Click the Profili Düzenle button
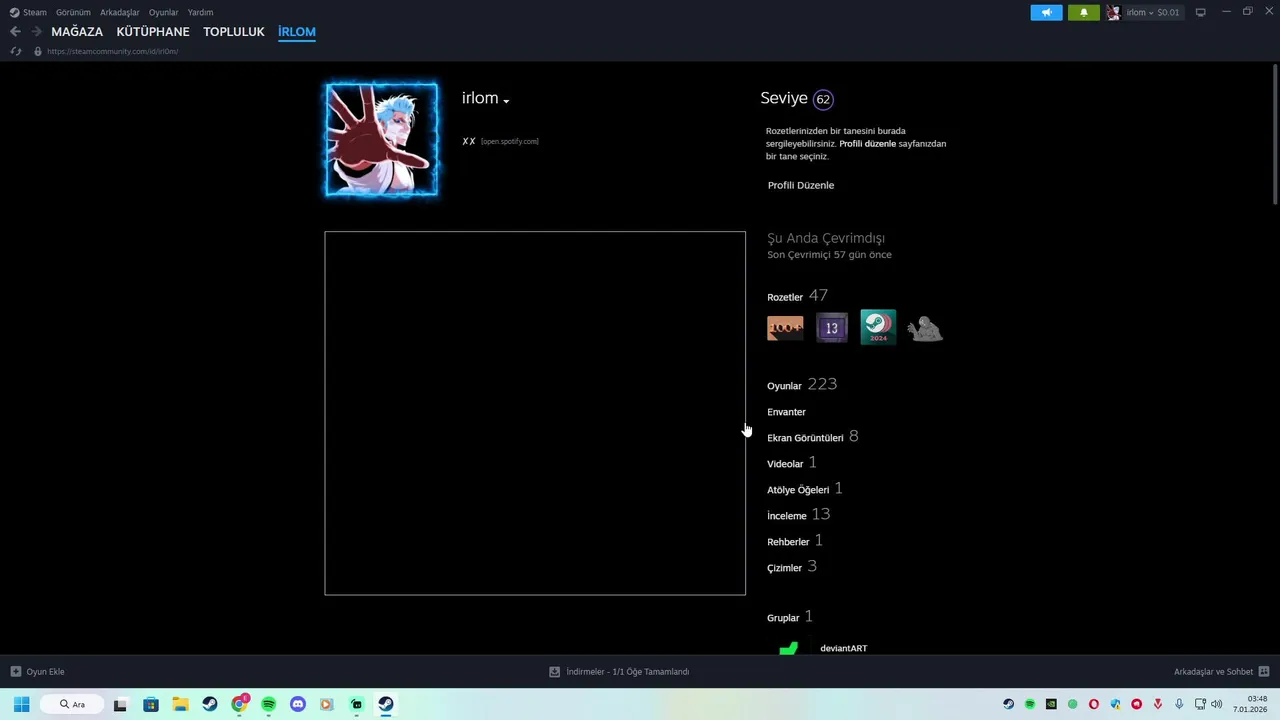Viewport: 1280px width, 720px height. click(801, 185)
